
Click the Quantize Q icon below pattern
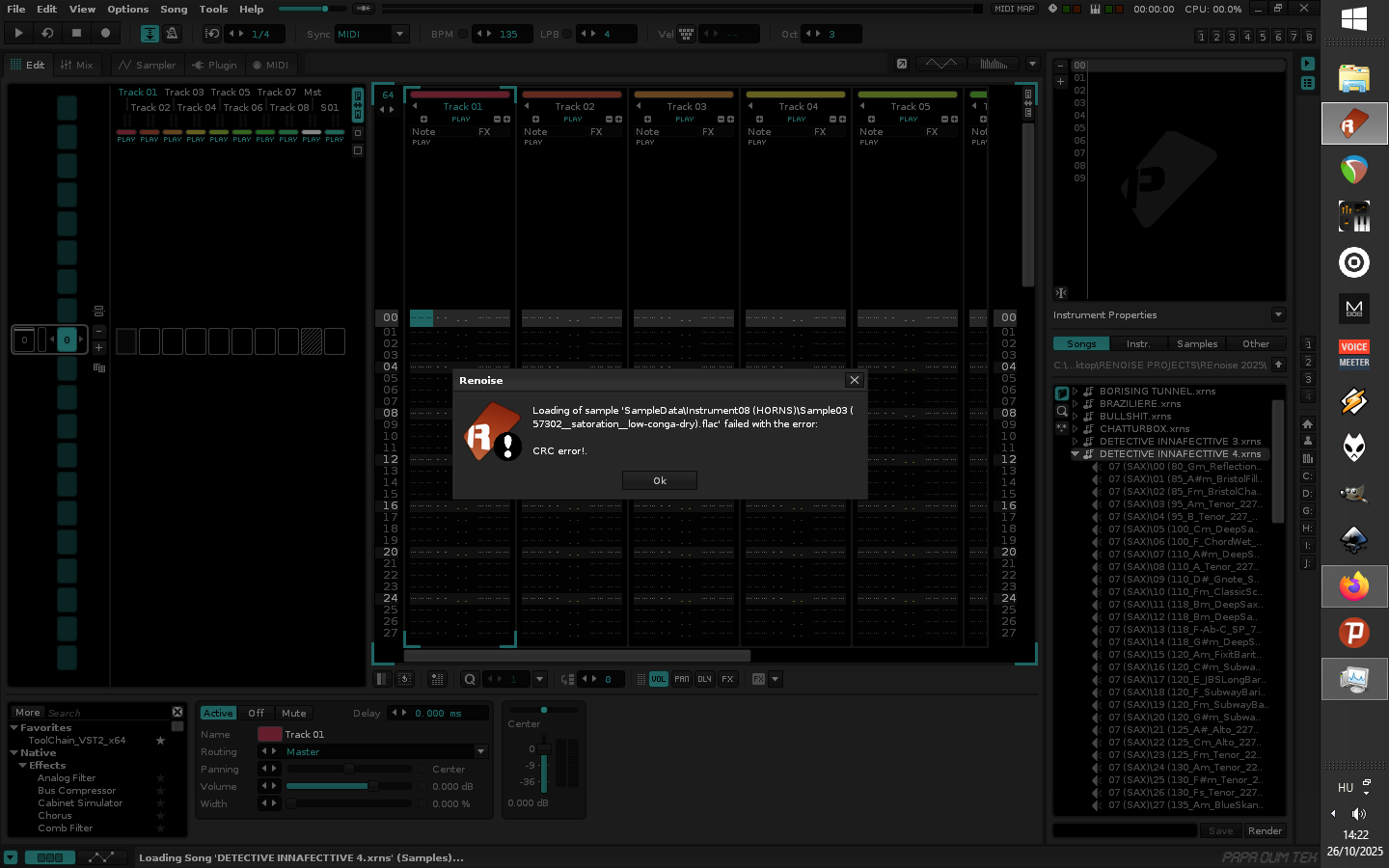tap(470, 679)
